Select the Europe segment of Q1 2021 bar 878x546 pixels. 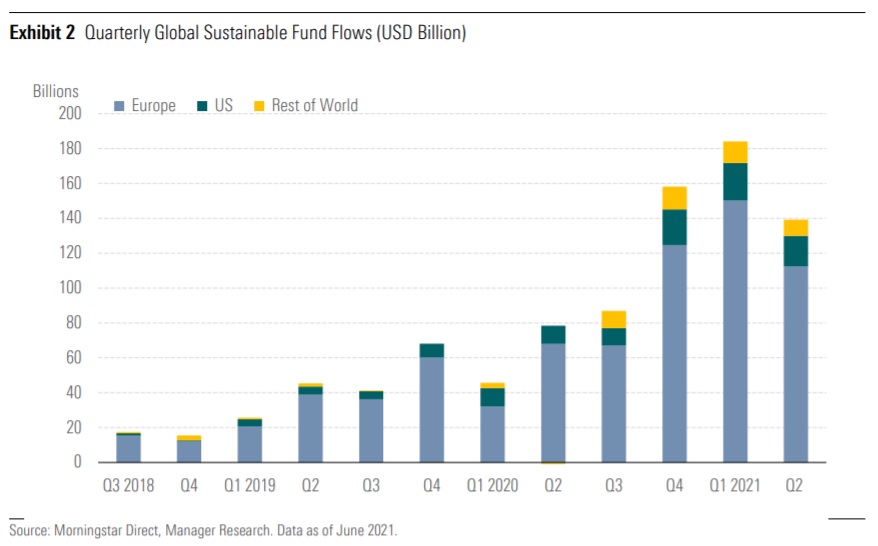pos(735,330)
